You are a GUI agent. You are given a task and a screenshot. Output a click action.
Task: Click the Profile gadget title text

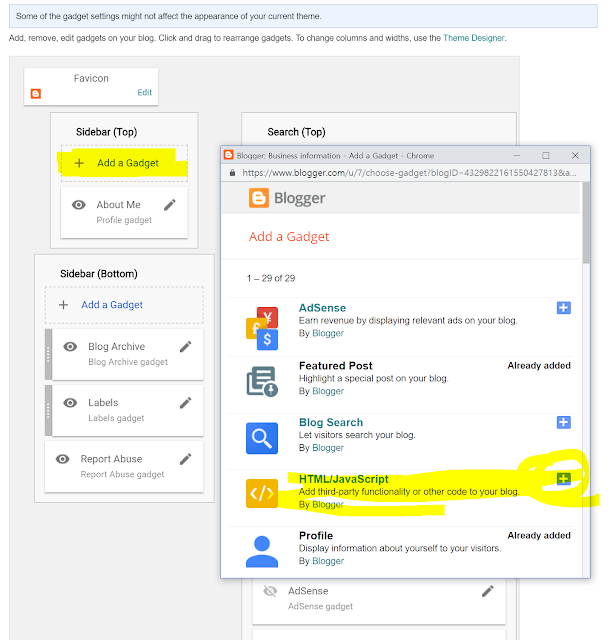tap(316, 536)
